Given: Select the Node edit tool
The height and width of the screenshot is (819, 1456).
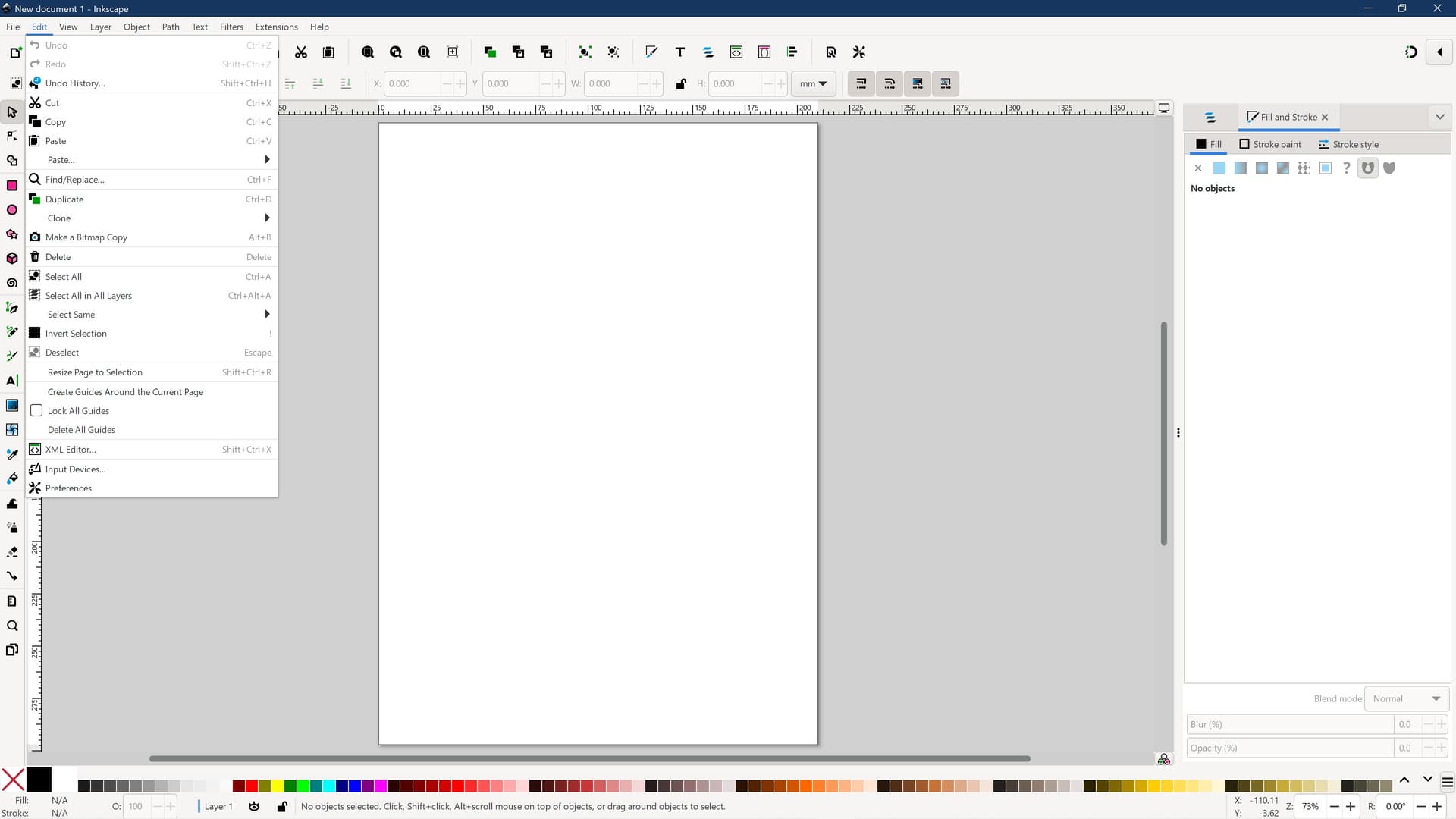Looking at the screenshot, I should 12,136.
